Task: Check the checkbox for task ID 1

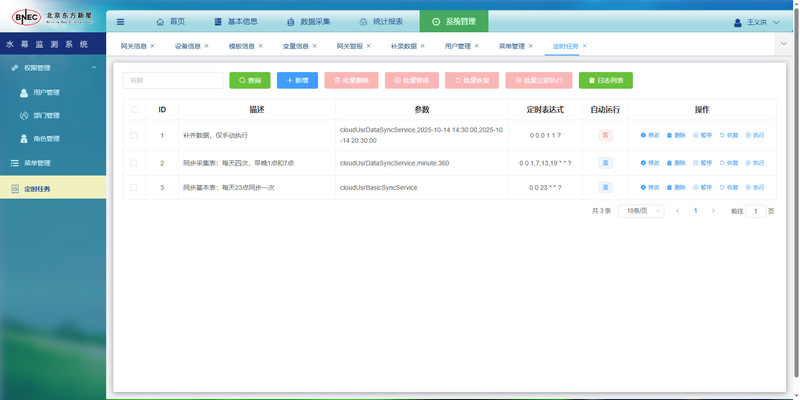Action: [x=134, y=135]
